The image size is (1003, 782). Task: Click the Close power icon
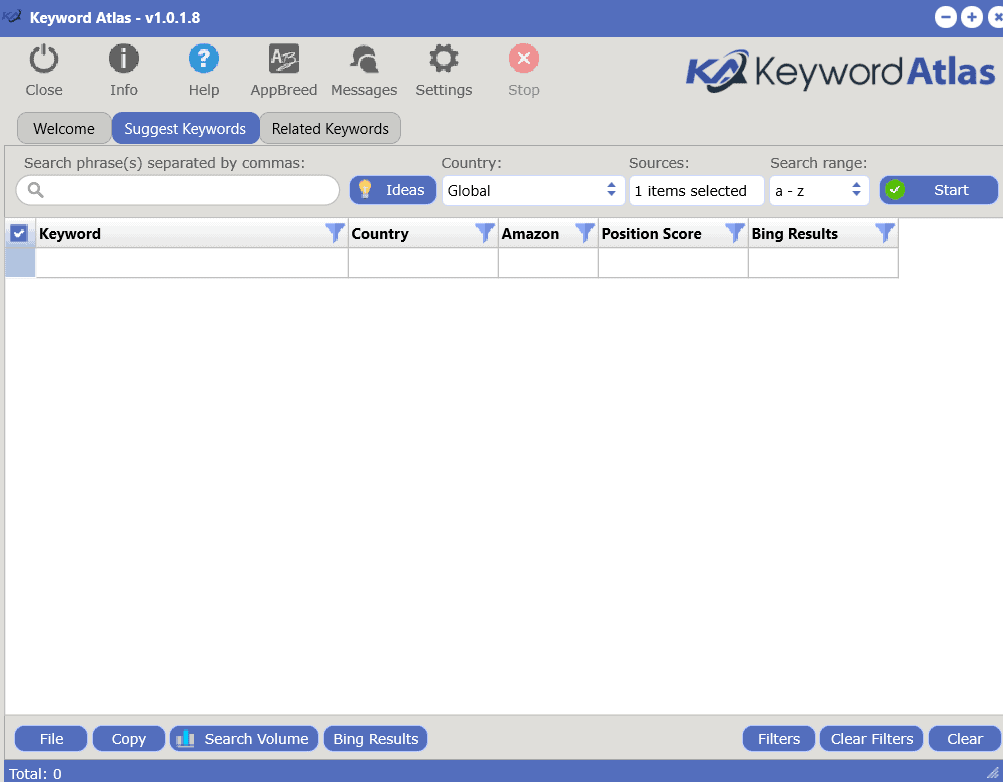[x=43, y=68]
